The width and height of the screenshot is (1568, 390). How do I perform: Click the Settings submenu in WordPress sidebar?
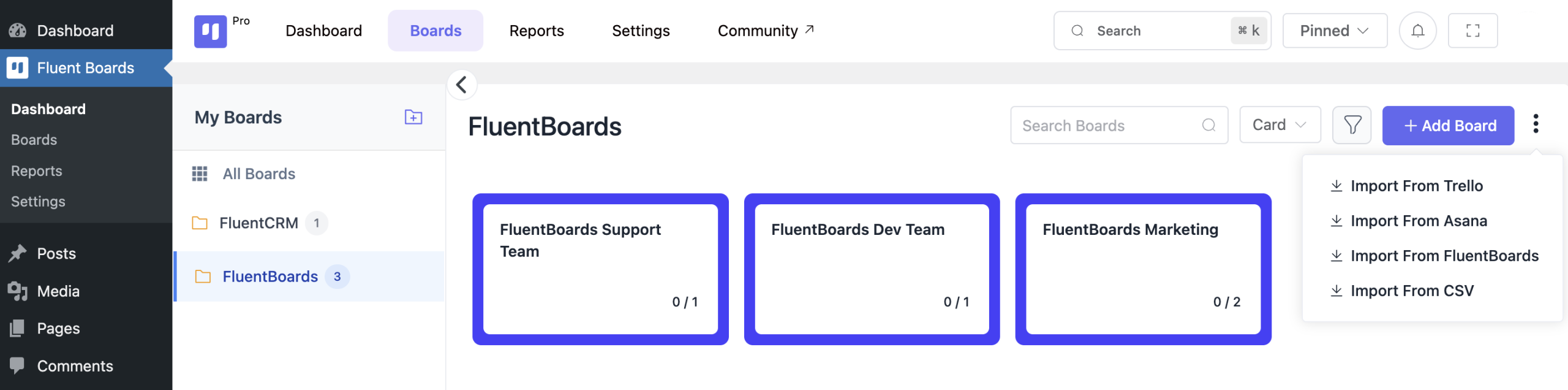pyautogui.click(x=38, y=201)
